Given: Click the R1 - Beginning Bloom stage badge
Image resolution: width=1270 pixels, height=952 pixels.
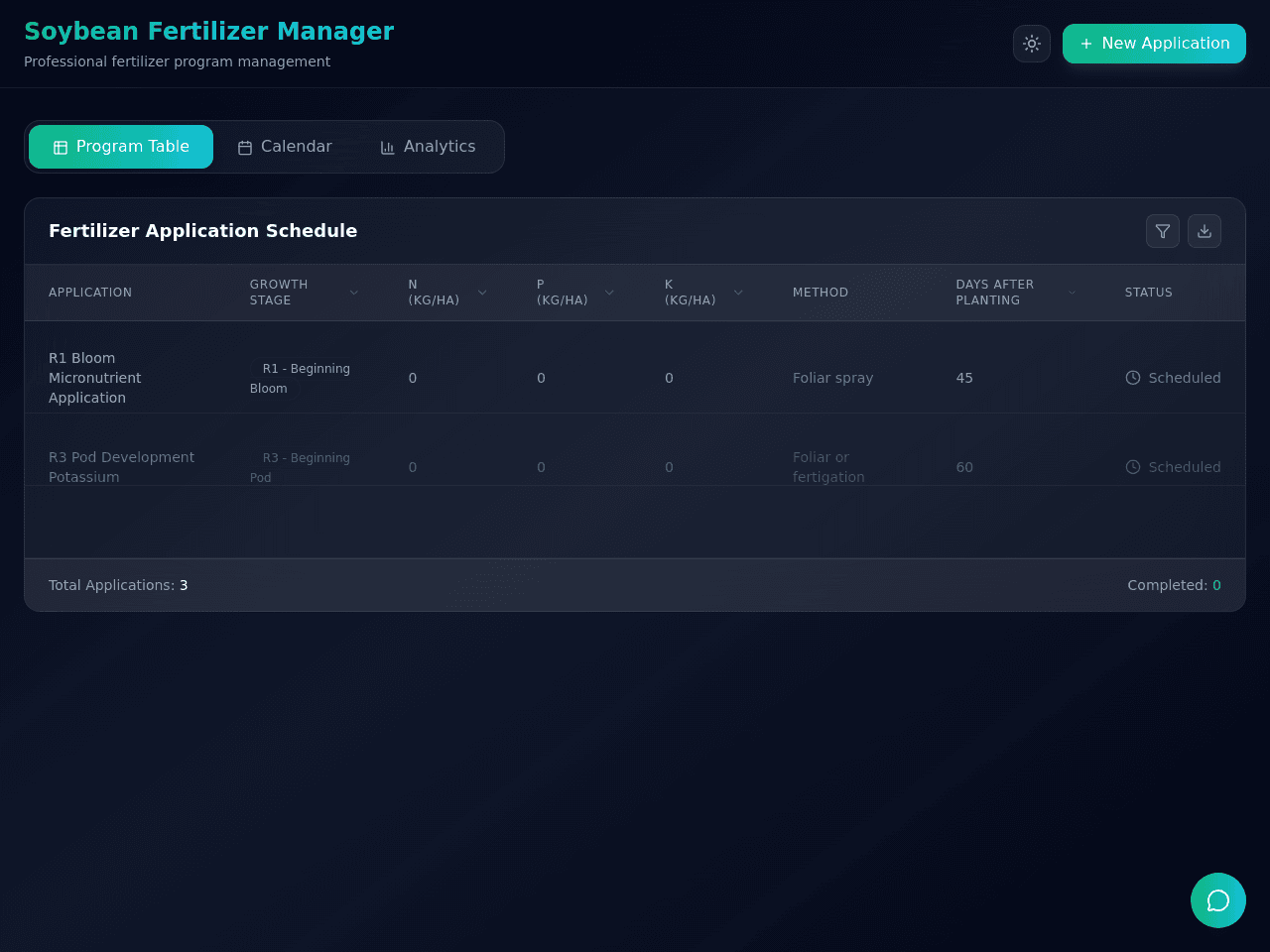Looking at the screenshot, I should [x=300, y=378].
